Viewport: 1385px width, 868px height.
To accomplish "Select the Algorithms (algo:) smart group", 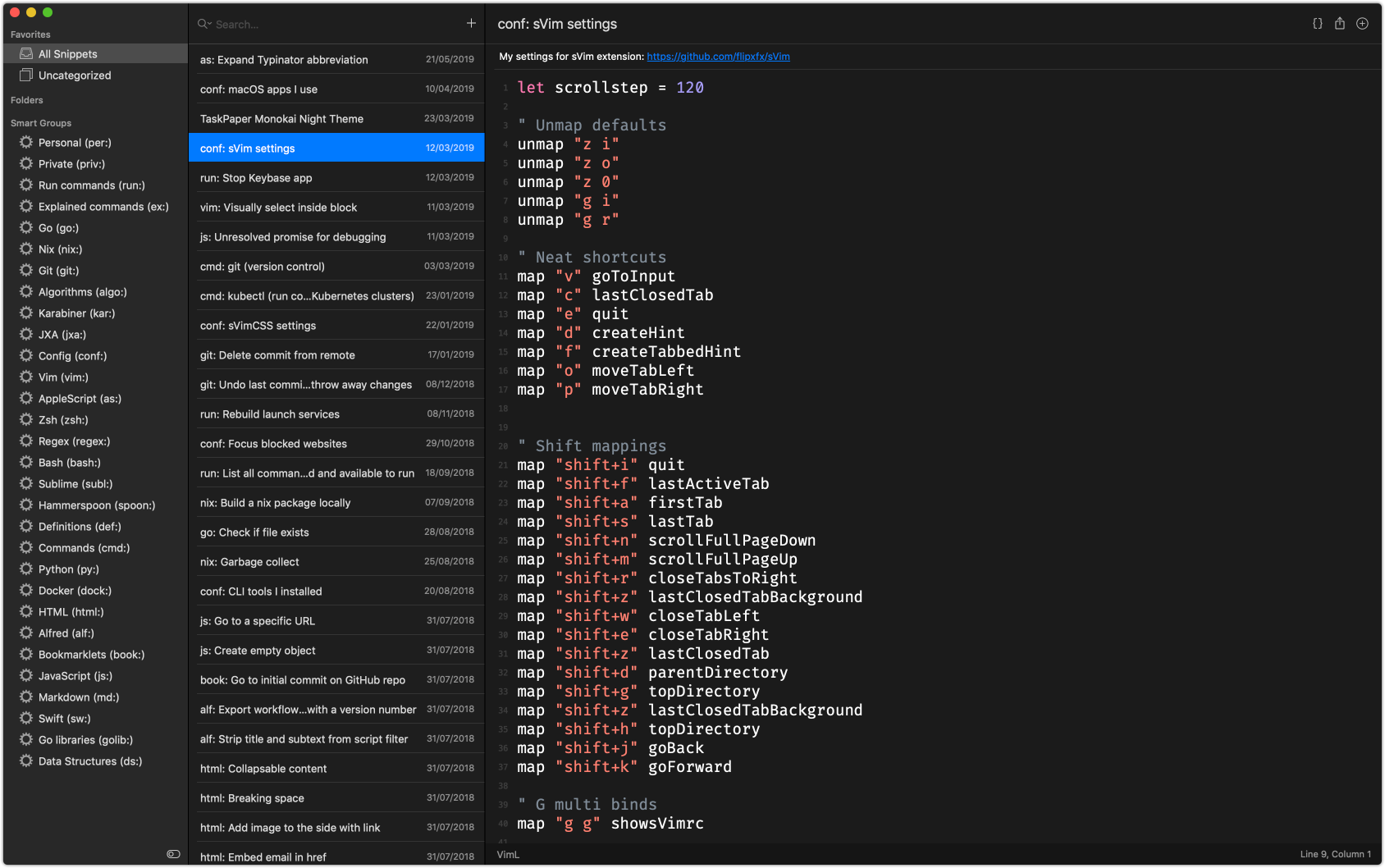I will (x=95, y=292).
